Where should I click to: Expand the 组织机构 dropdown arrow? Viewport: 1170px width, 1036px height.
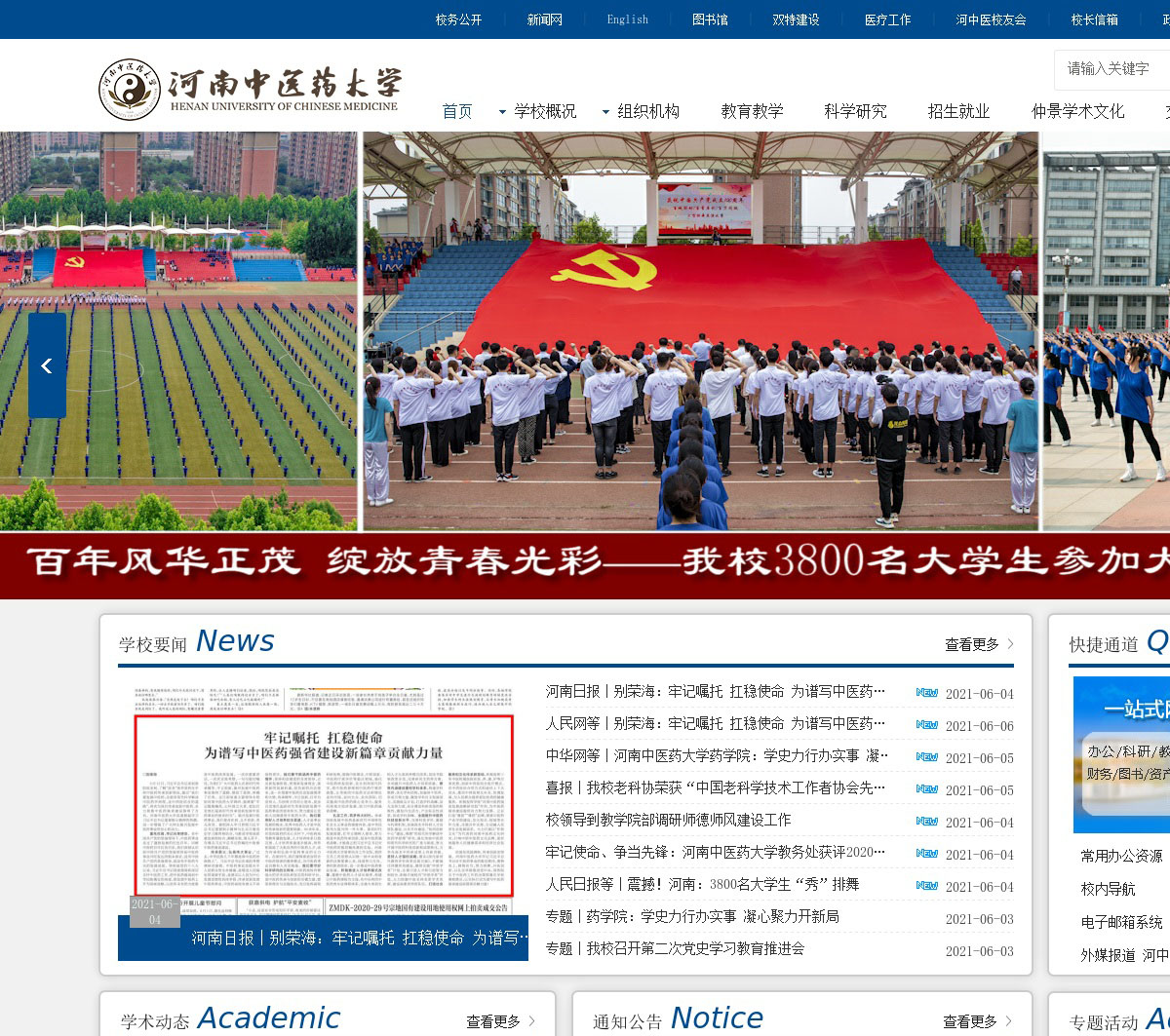(x=605, y=112)
